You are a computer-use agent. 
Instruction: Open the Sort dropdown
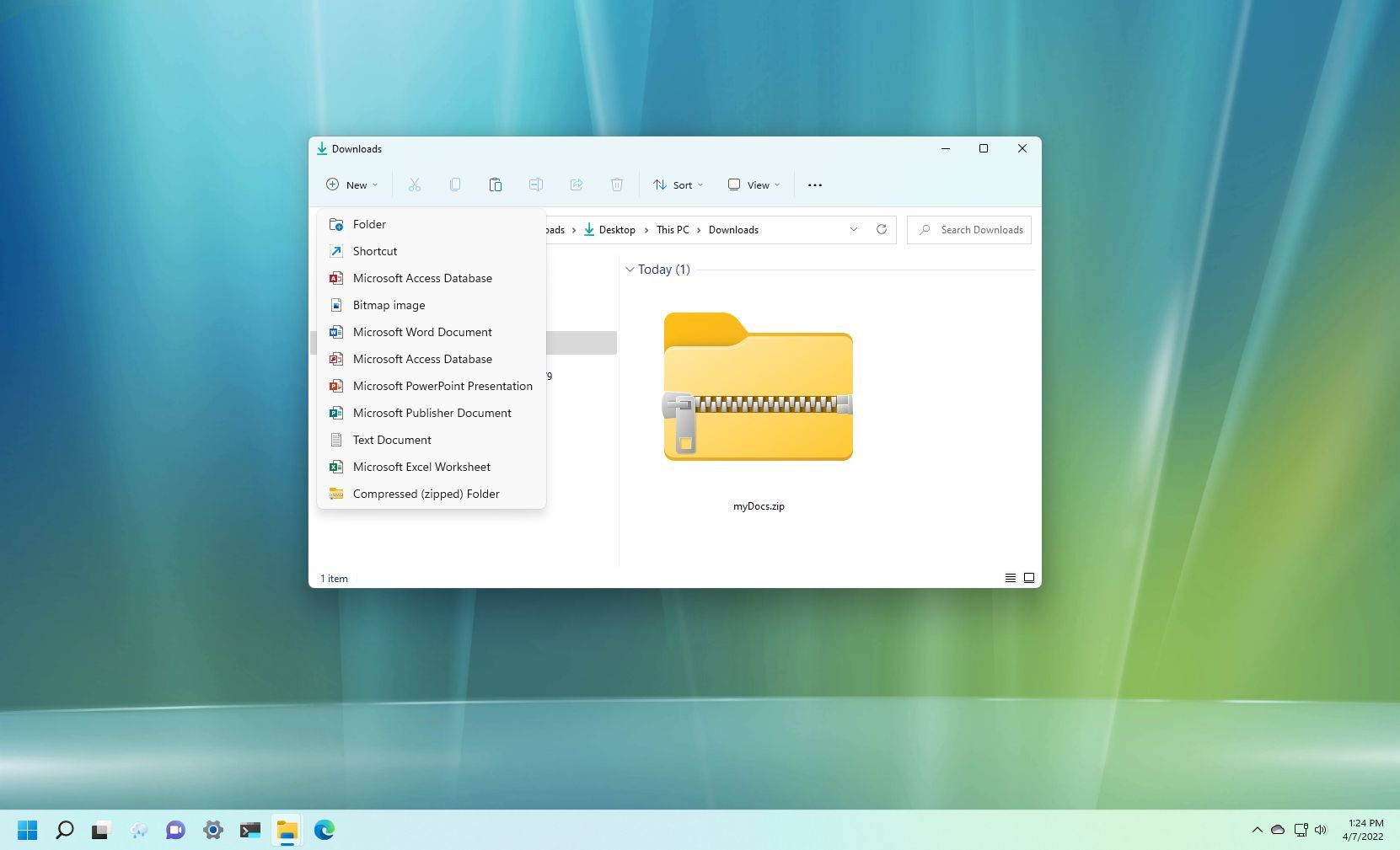[678, 184]
